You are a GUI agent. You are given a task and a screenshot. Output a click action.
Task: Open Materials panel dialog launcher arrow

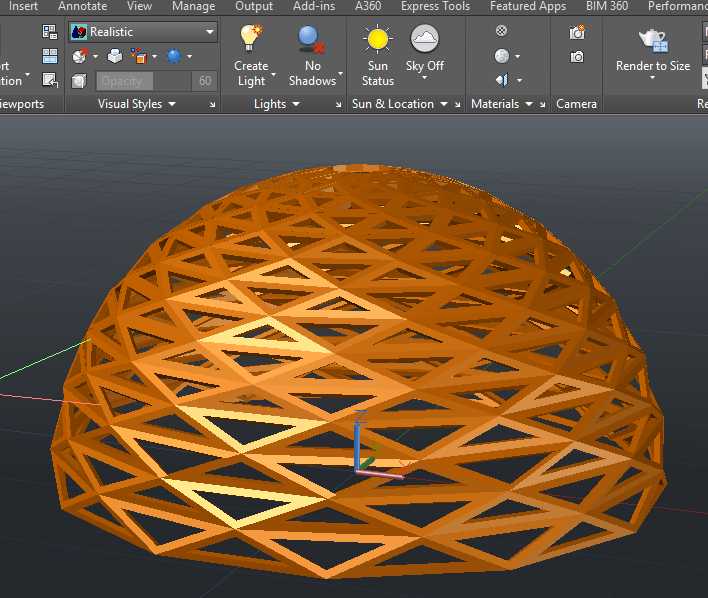click(542, 105)
